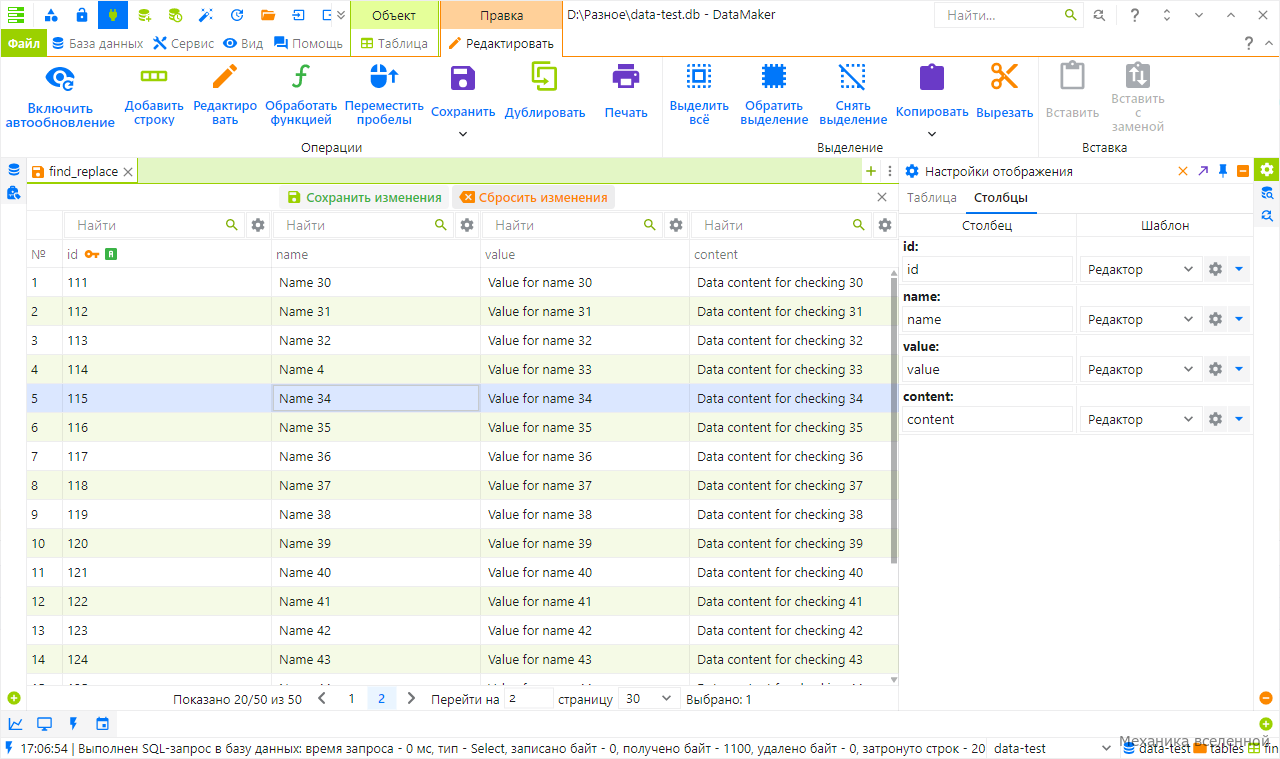The image size is (1280, 759).
Task: Go to next page arrow
Action: [x=411, y=699]
